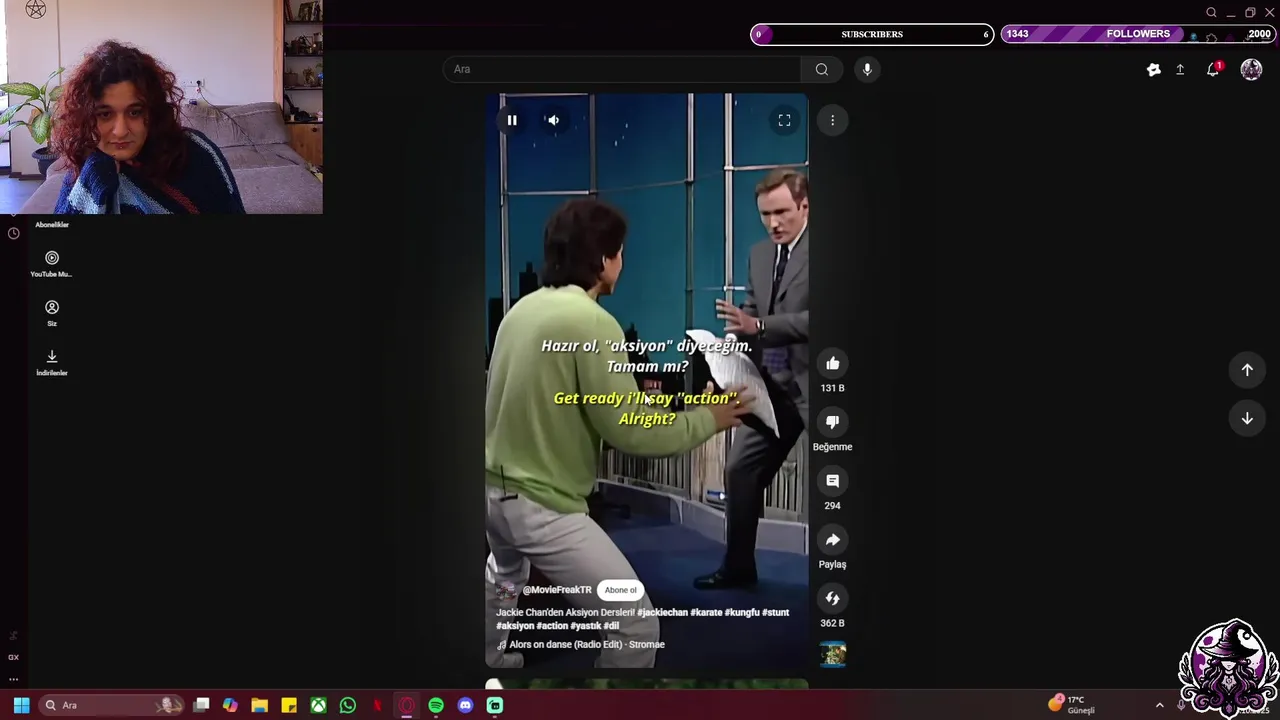Viewport: 1280px width, 720px height.
Task: Open Sticky Notes from the taskbar
Action: (x=289, y=705)
